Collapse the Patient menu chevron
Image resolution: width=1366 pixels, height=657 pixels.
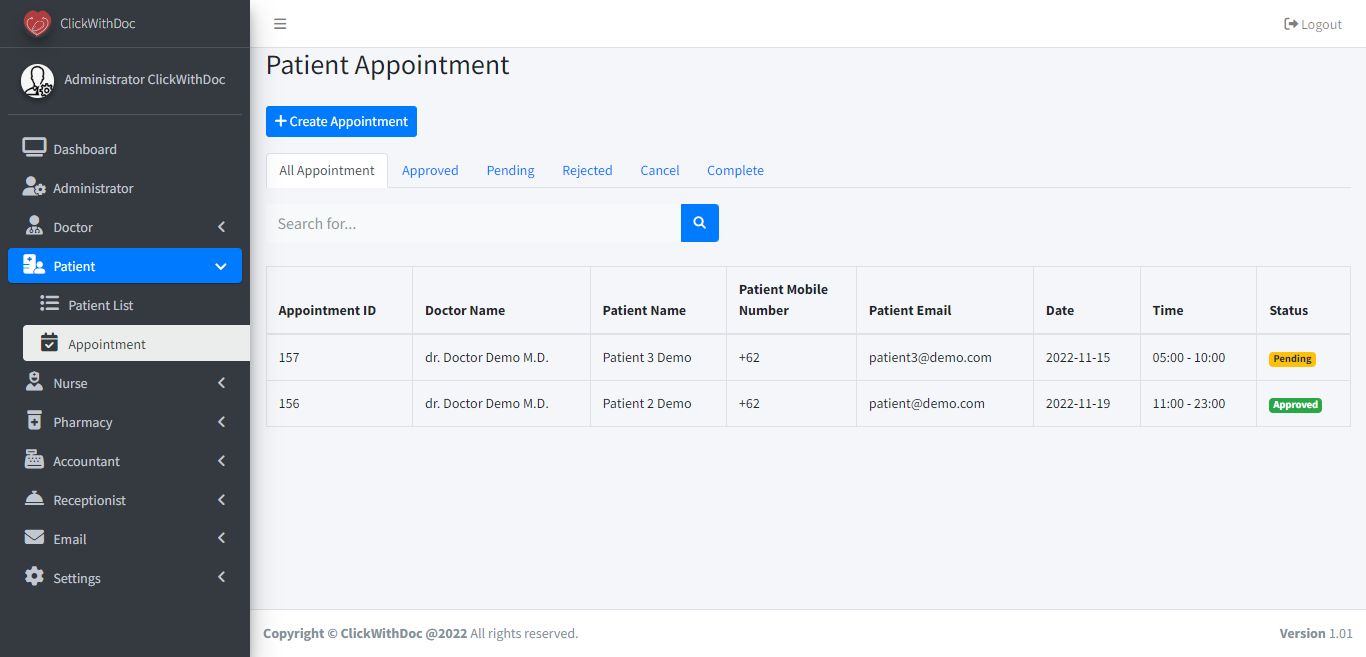click(221, 266)
